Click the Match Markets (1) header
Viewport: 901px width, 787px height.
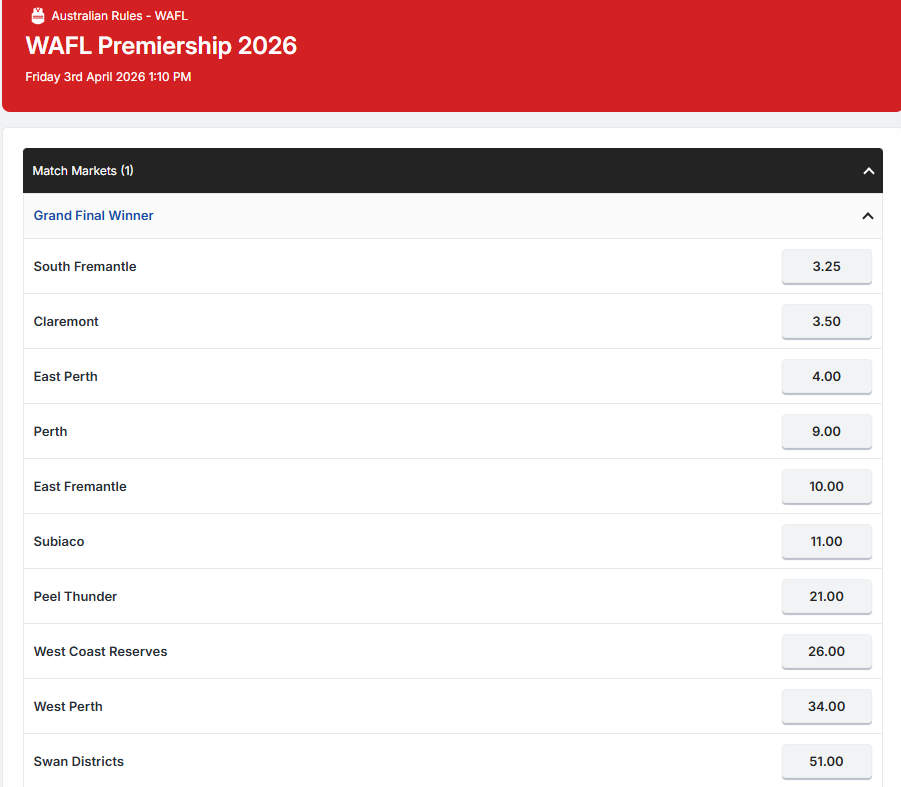tap(83, 171)
